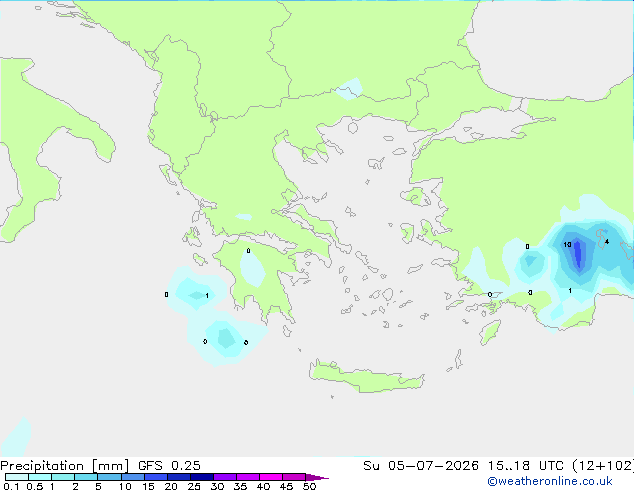Screen dimensions: 634x490
Task: Click the '4' value label over Turkey
Action: [x=607, y=242]
